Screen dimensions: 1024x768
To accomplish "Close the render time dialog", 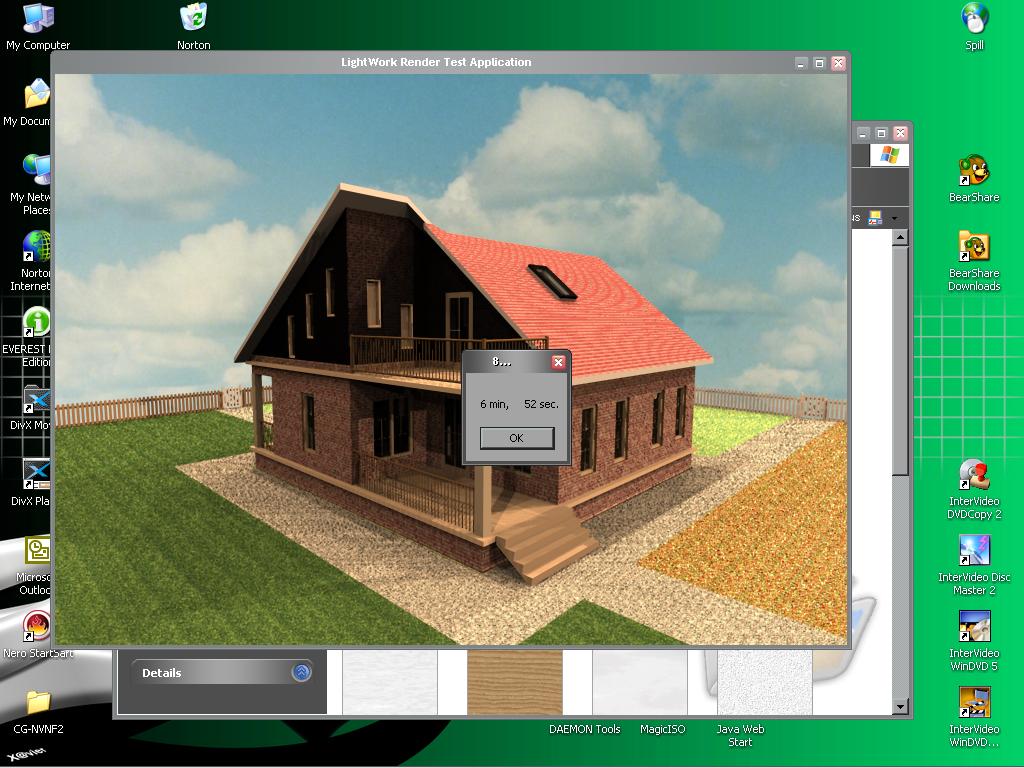I will 558,362.
